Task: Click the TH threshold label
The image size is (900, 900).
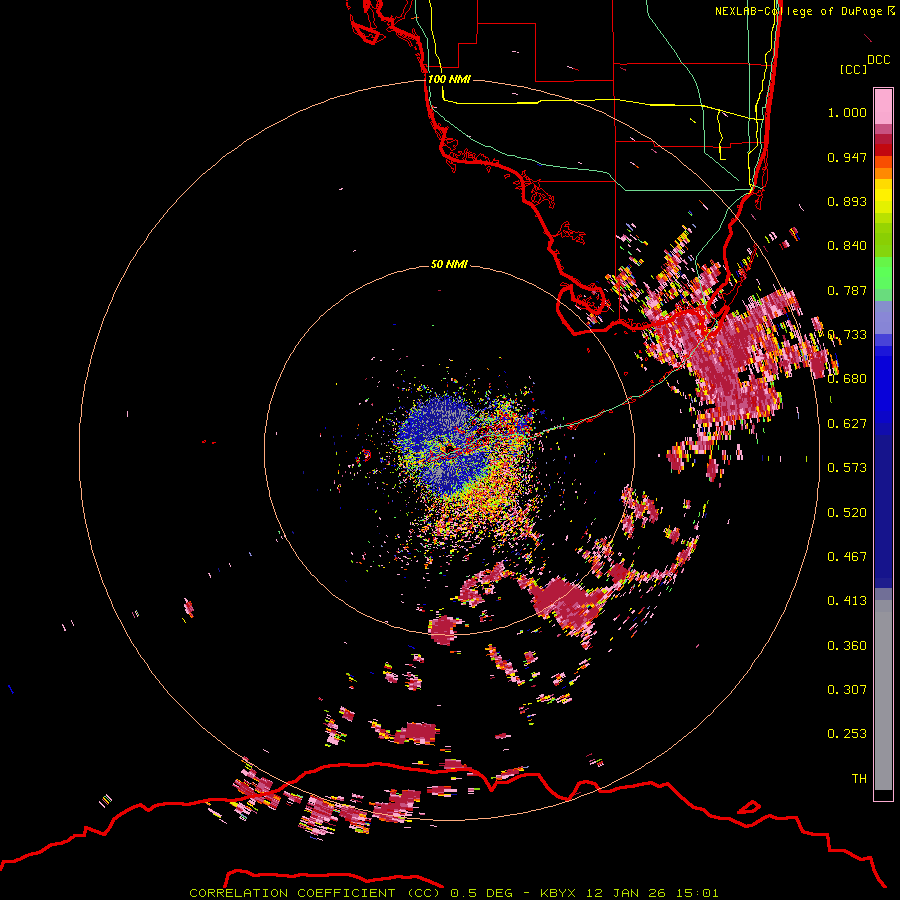Action: tap(859, 779)
